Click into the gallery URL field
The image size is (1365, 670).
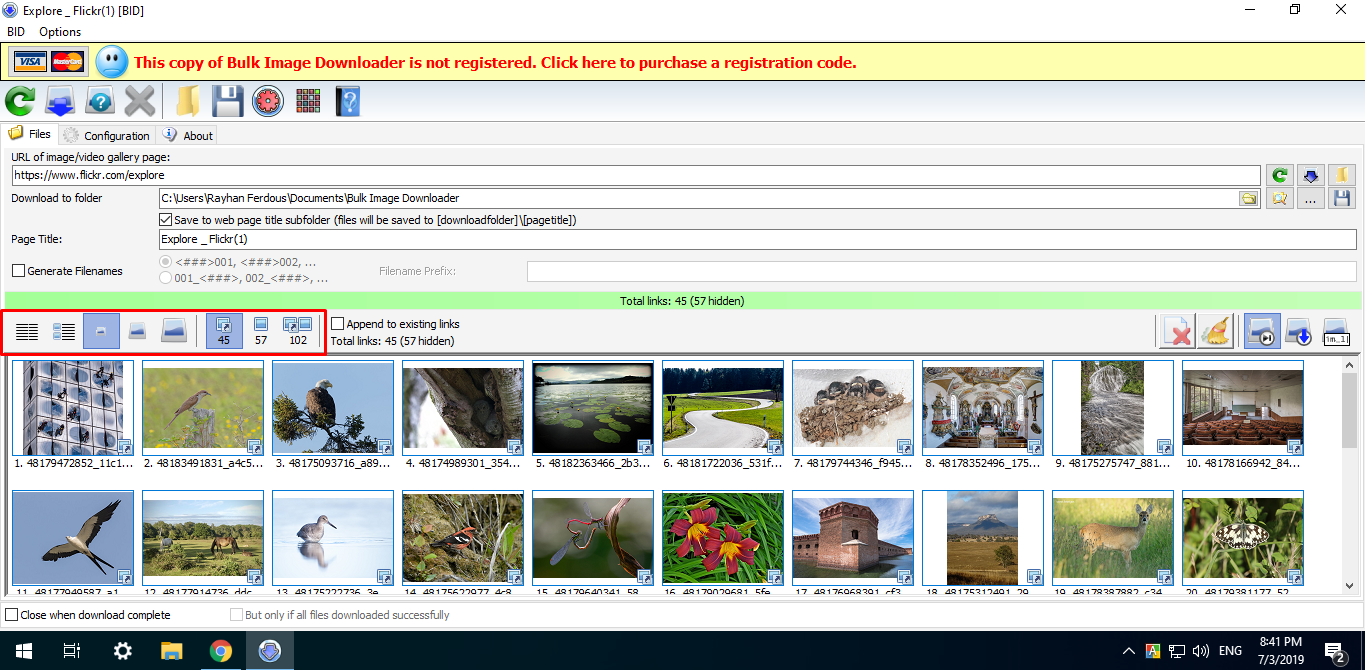point(636,175)
